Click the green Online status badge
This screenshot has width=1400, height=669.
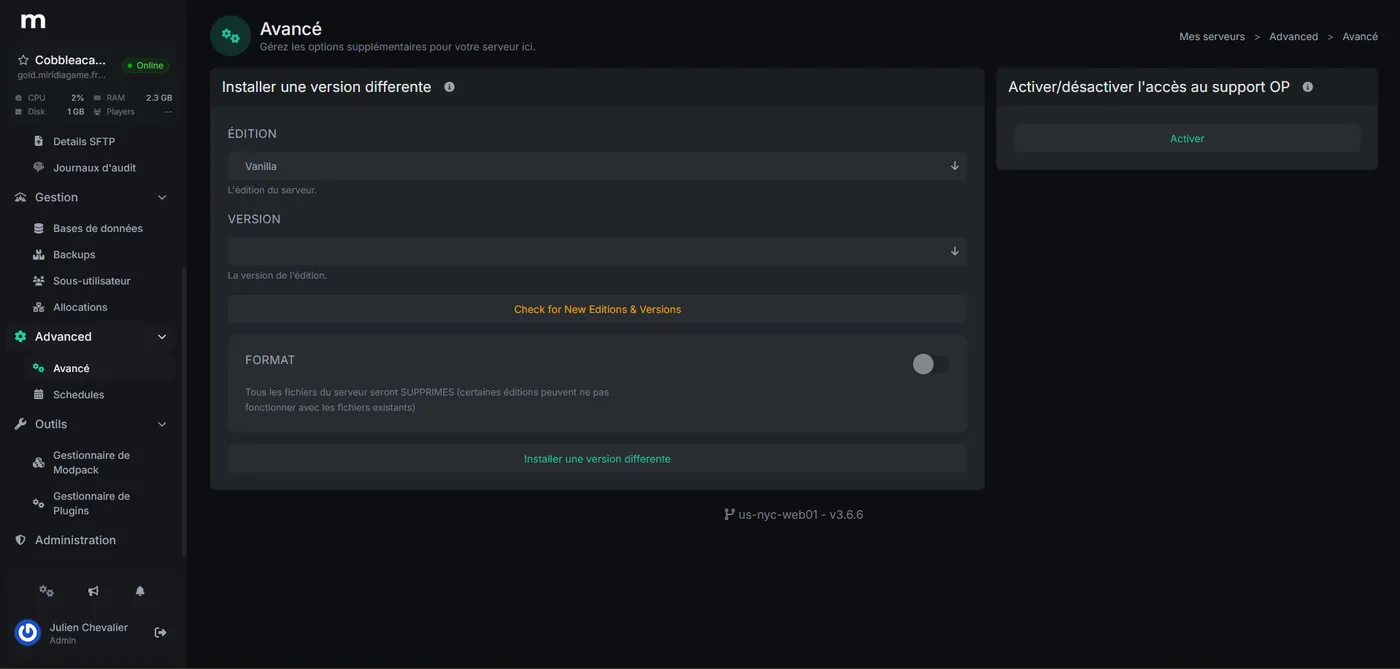(146, 66)
